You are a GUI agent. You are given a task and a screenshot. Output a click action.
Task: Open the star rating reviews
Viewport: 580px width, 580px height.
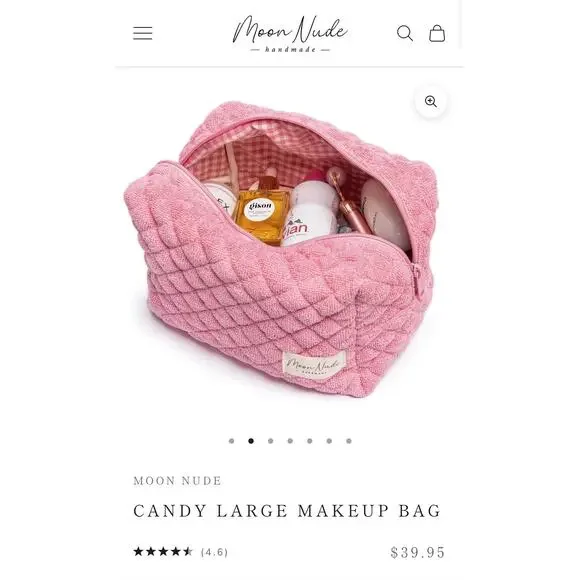click(163, 552)
